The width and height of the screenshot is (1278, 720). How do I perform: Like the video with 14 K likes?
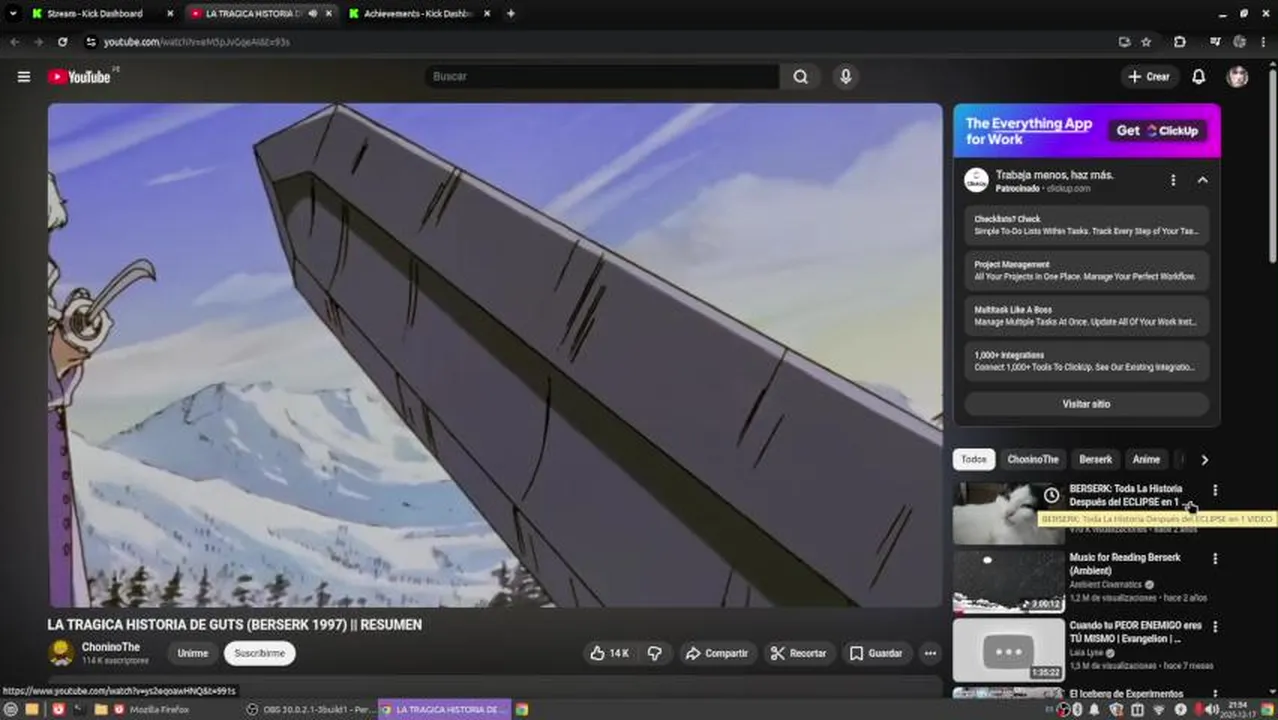point(610,653)
